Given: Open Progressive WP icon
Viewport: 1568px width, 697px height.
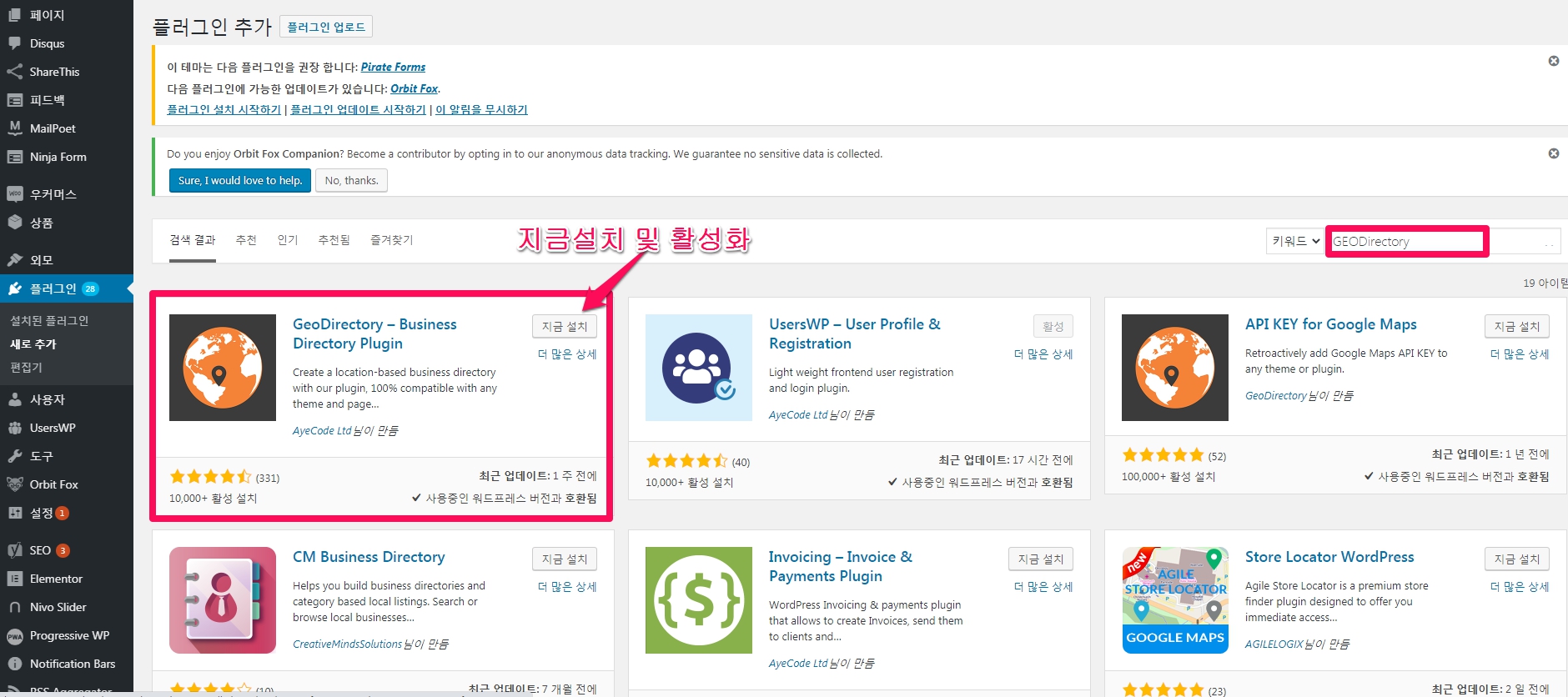Looking at the screenshot, I should (14, 636).
